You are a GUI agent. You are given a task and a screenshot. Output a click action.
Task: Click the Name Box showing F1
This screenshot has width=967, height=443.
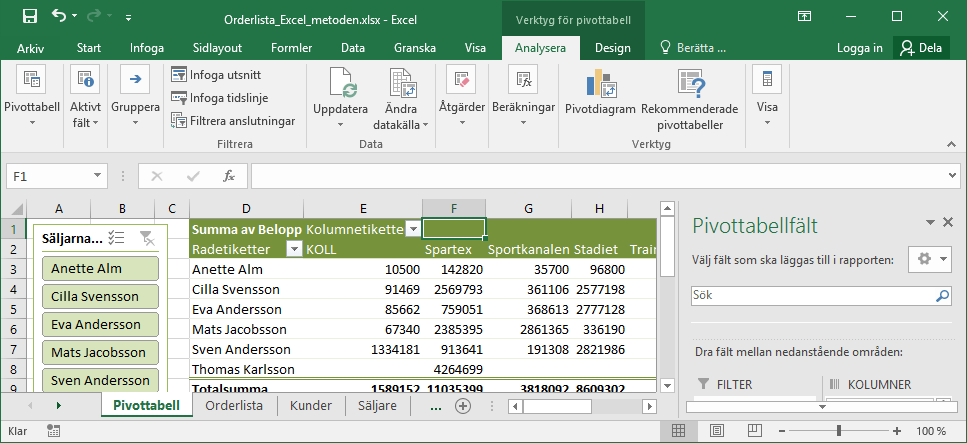point(47,176)
